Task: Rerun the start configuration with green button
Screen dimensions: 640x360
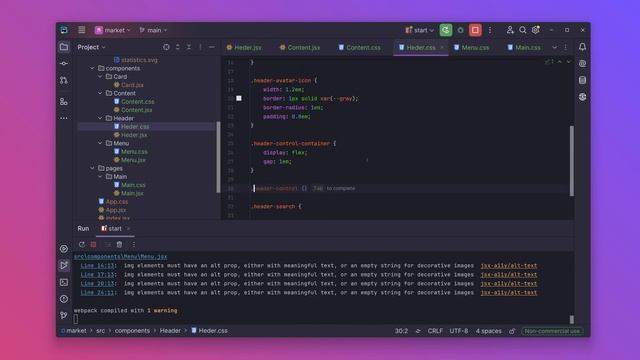Action: (446, 30)
